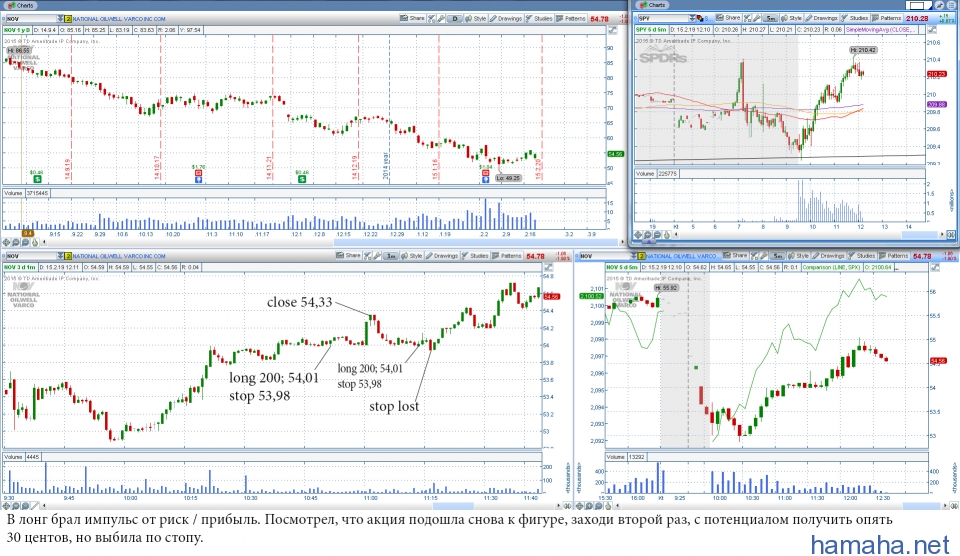Open Studies menu in NOV 5-minute chart
Screen dimensions: 960x556
(x=861, y=255)
